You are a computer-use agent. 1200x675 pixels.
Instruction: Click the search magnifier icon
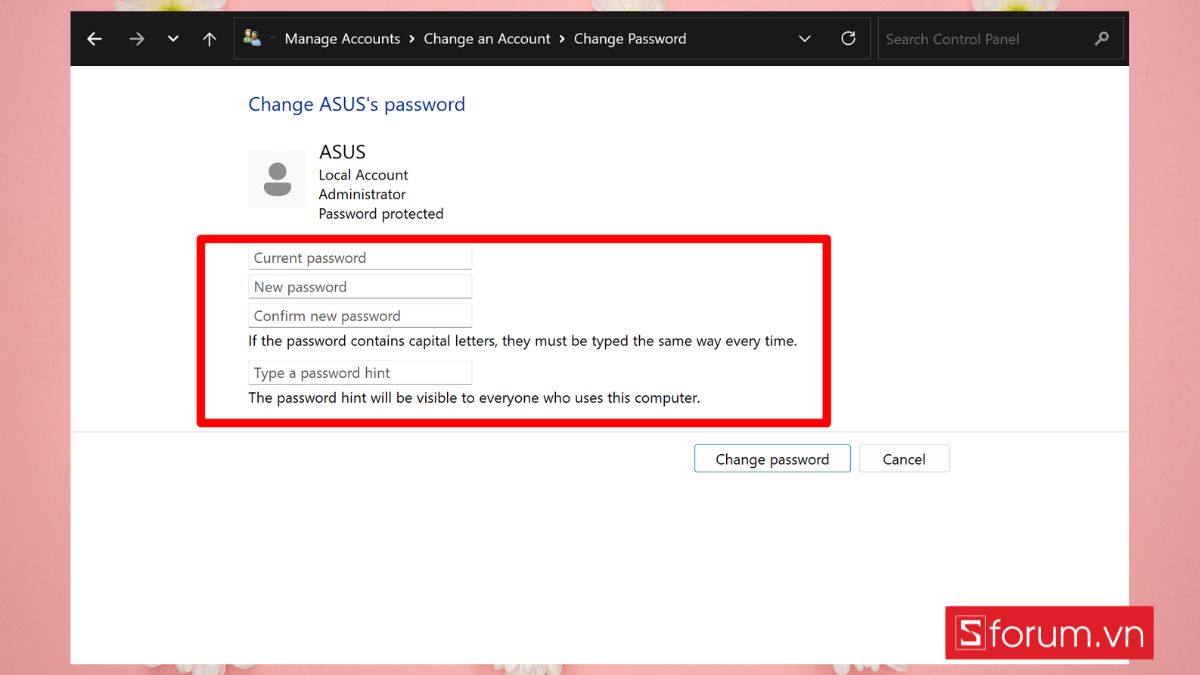click(1102, 39)
